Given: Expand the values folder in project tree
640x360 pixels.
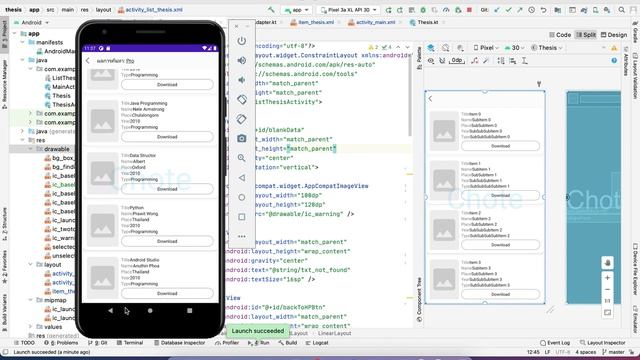Looking at the screenshot, I should pyautogui.click(x=31, y=327).
